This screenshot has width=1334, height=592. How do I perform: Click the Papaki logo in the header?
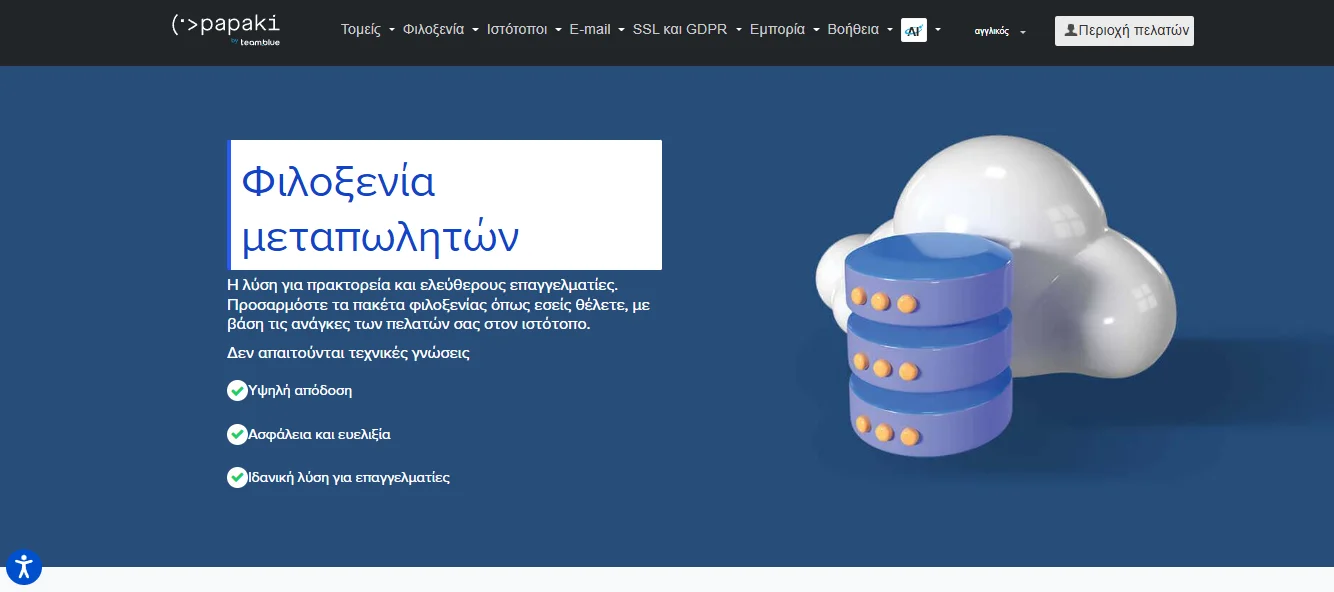coord(226,29)
